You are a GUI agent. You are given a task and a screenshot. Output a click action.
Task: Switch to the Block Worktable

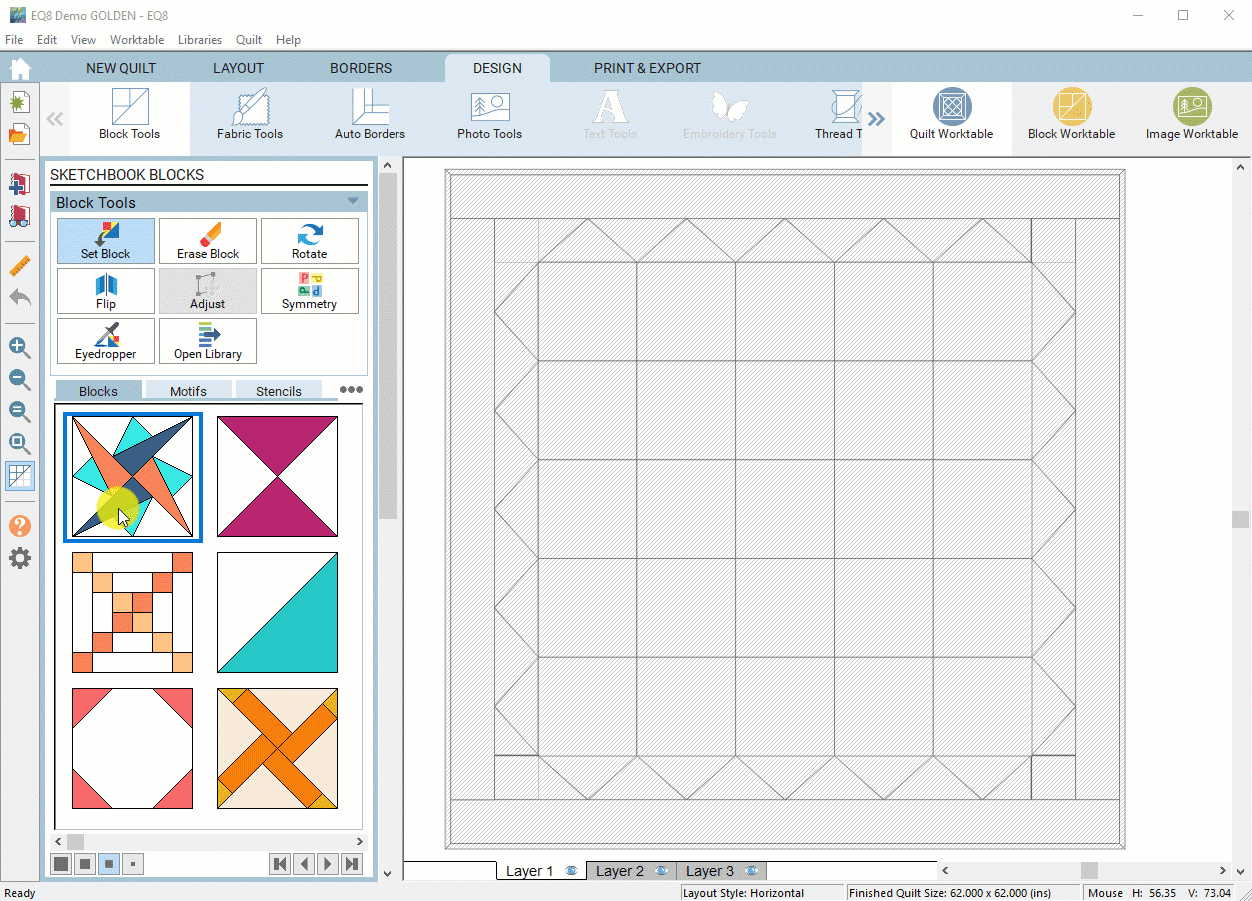(1071, 115)
